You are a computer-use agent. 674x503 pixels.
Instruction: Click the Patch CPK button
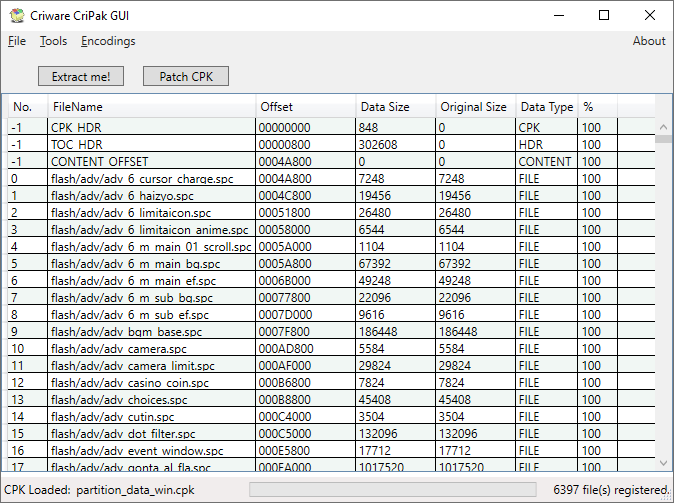[x=186, y=76]
